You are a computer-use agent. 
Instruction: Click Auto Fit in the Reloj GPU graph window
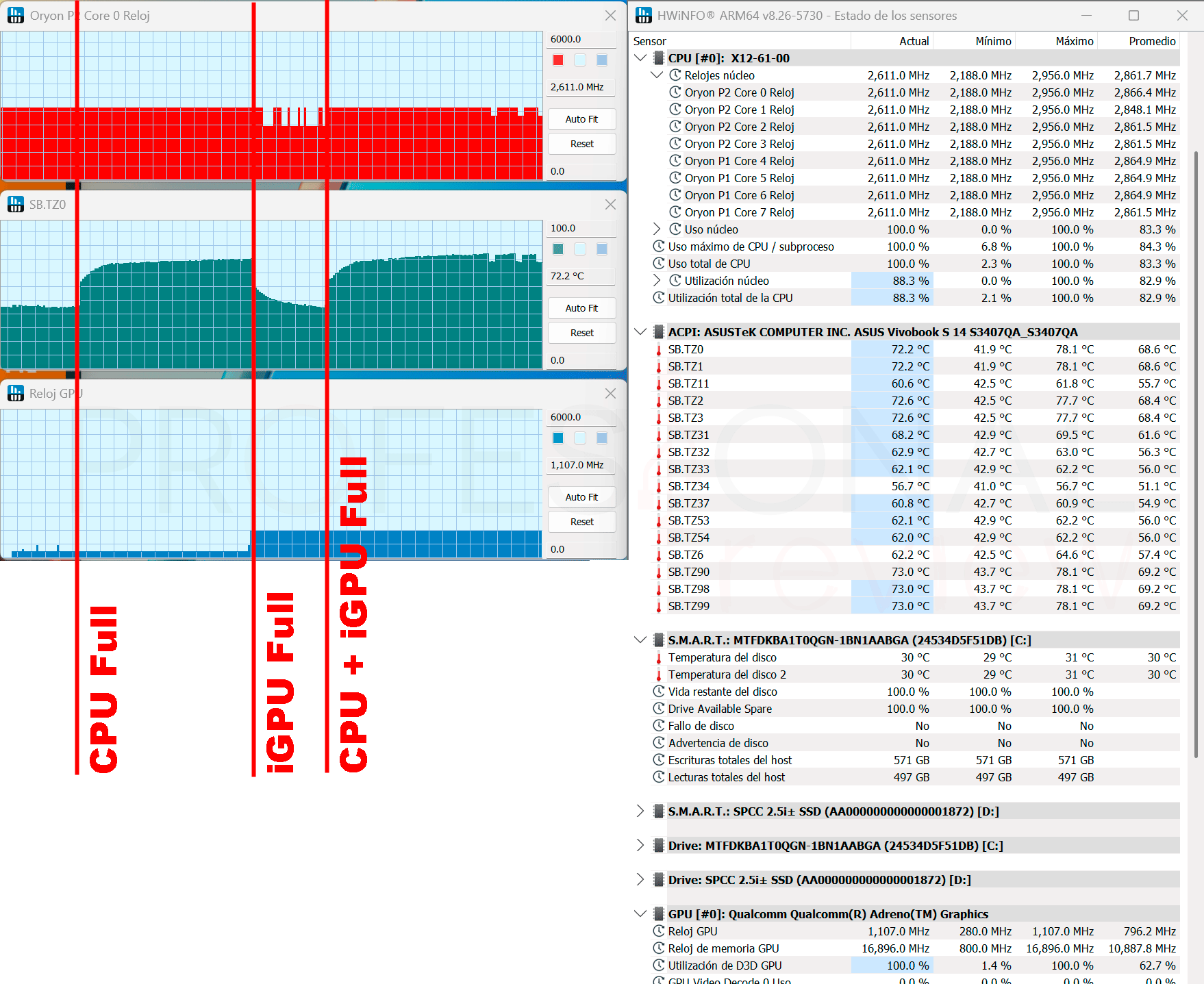pyautogui.click(x=581, y=497)
